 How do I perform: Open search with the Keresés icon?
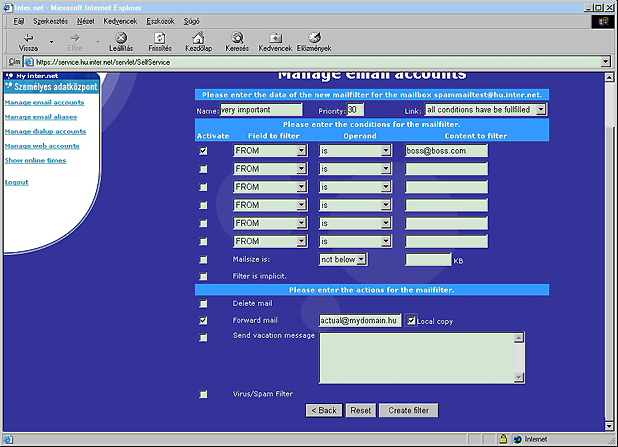[x=237, y=38]
